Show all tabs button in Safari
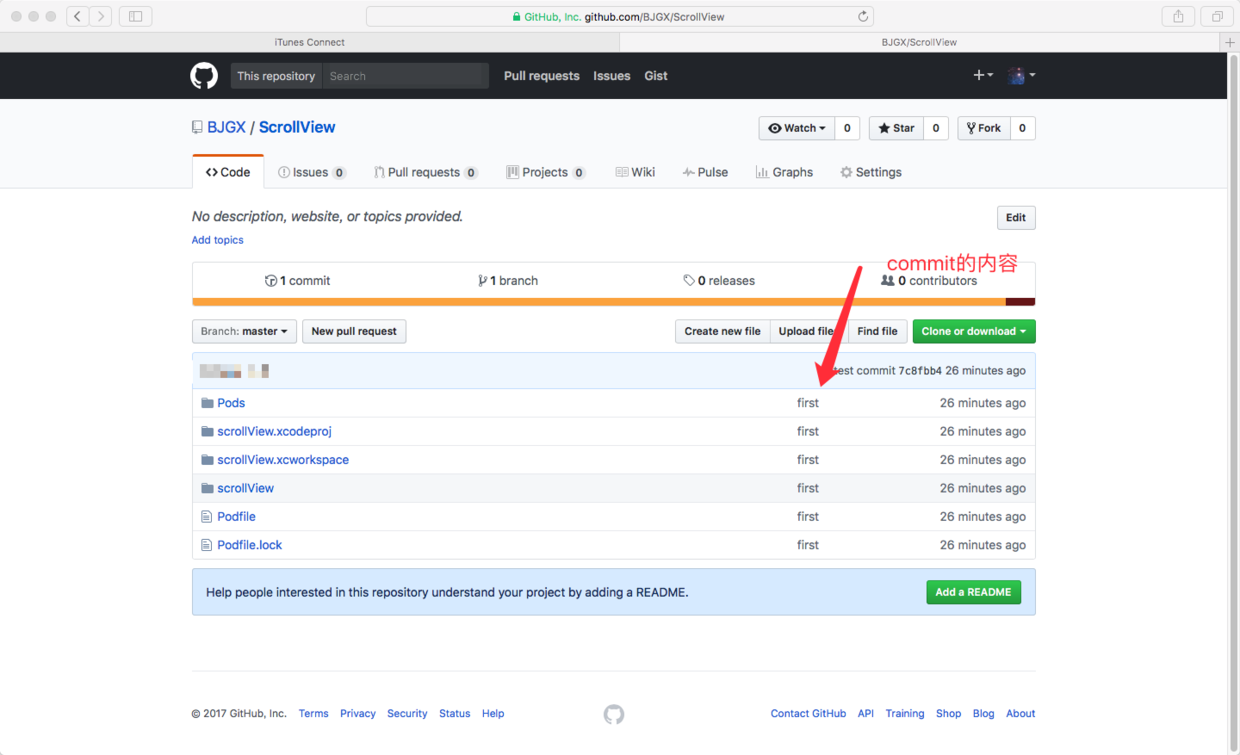Screen dimensions: 1240x755 click(1217, 16)
